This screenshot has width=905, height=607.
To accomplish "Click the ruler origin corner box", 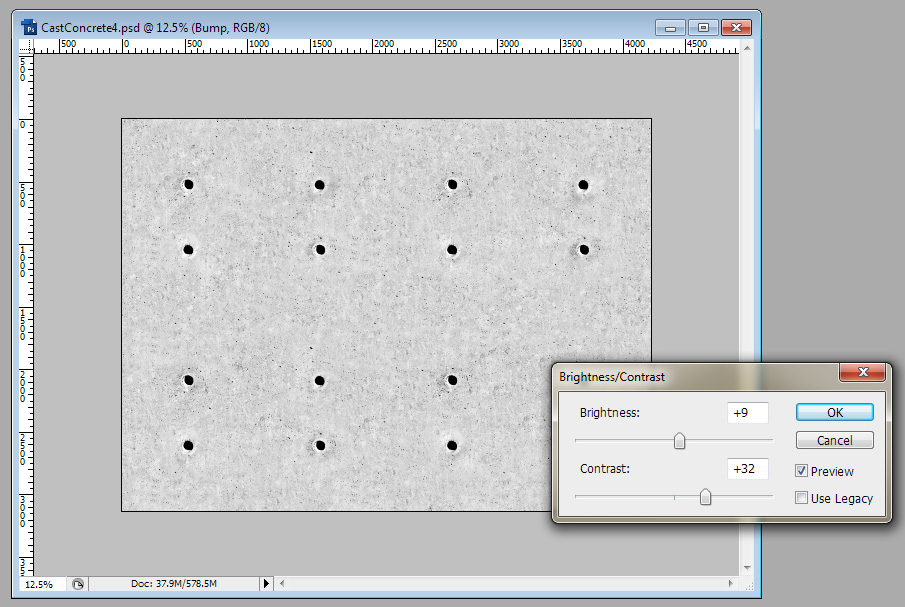I will pyautogui.click(x=27, y=45).
